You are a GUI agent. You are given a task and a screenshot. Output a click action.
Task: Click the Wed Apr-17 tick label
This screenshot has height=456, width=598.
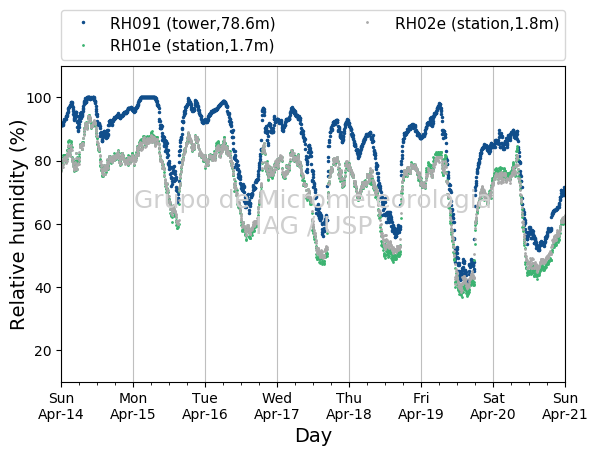[x=277, y=406]
